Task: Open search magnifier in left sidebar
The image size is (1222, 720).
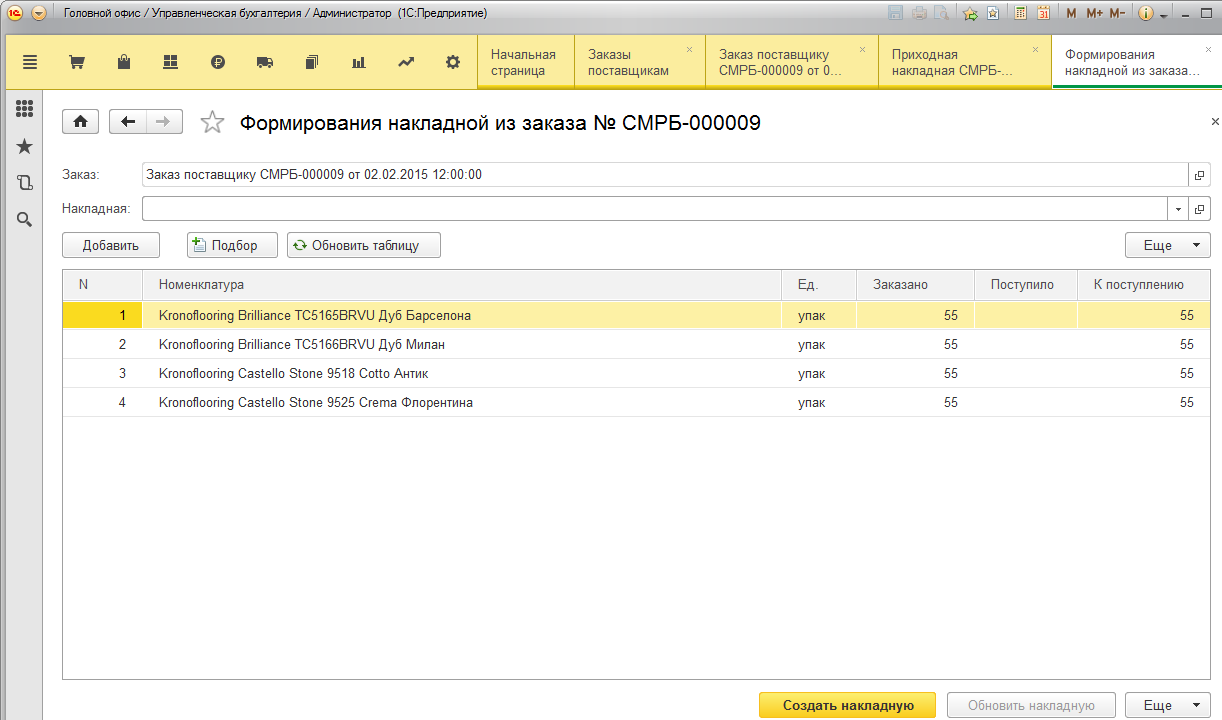Action: click(25, 219)
